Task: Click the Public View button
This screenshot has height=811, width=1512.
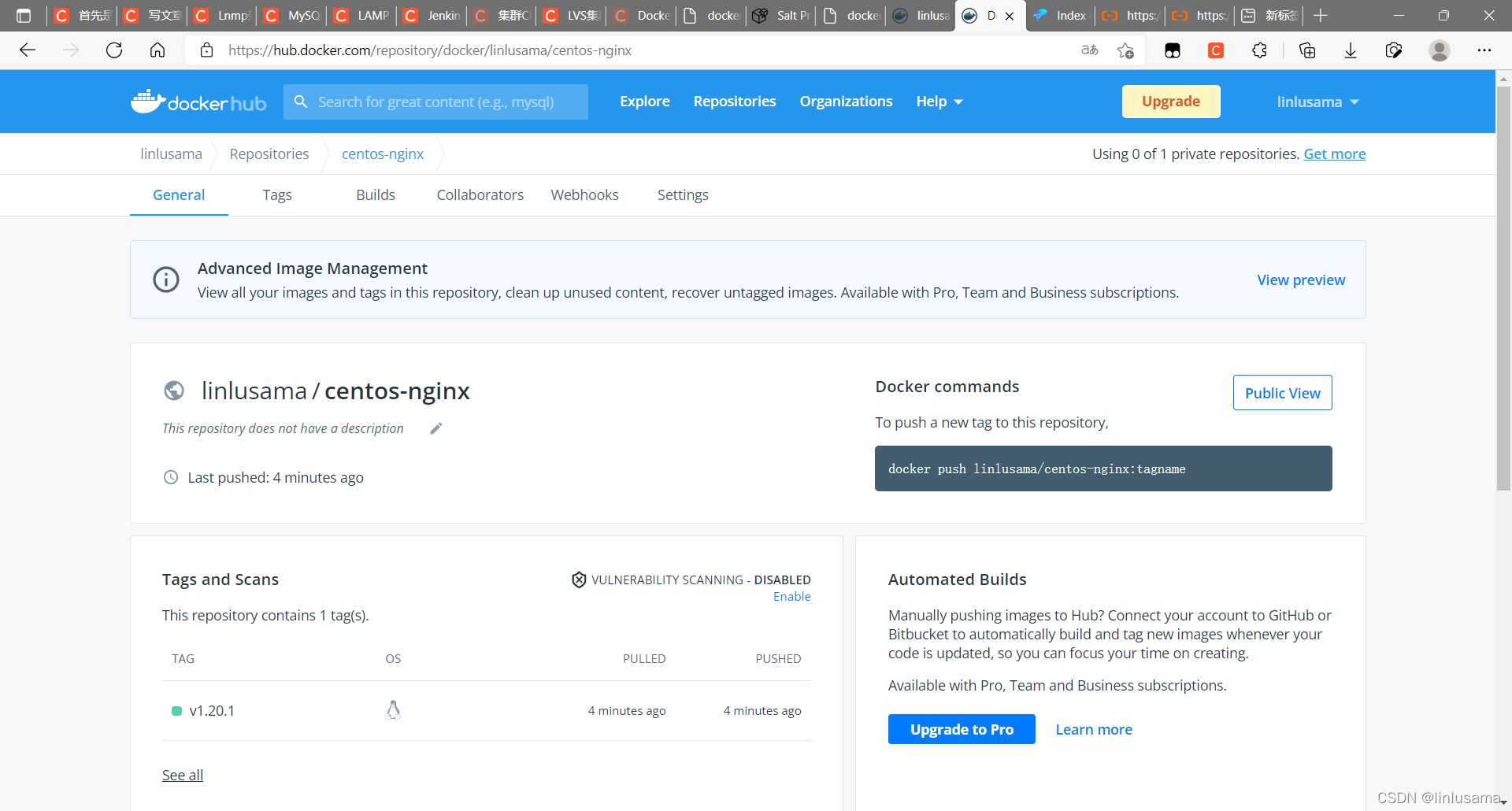Action: [x=1282, y=393]
